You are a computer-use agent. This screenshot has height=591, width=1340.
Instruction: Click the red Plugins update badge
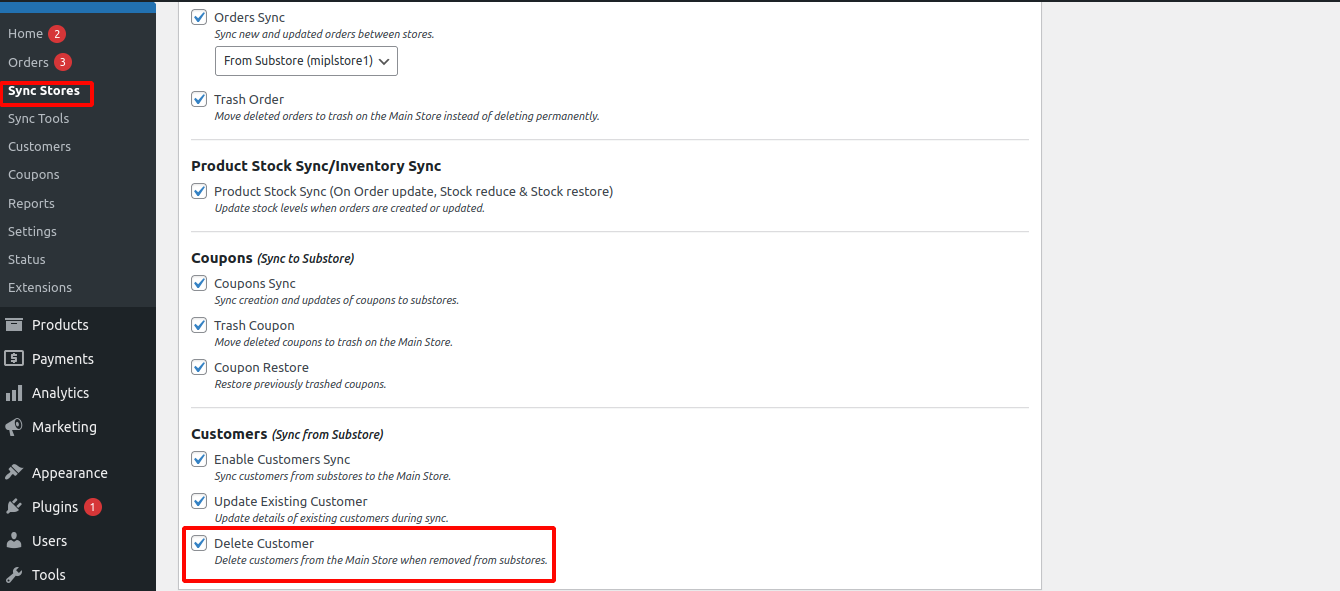93,507
